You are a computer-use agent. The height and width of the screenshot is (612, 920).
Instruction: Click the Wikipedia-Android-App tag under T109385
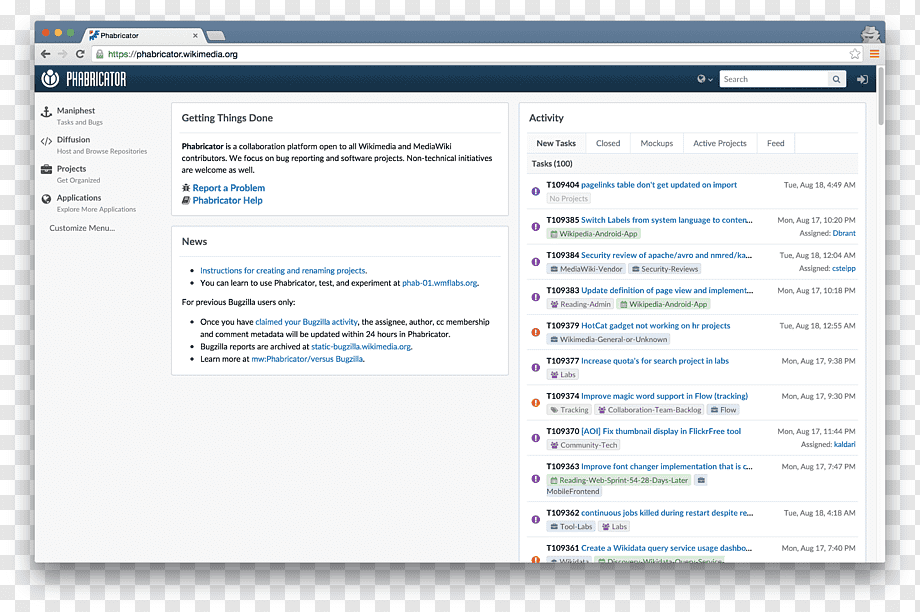[x=593, y=234]
